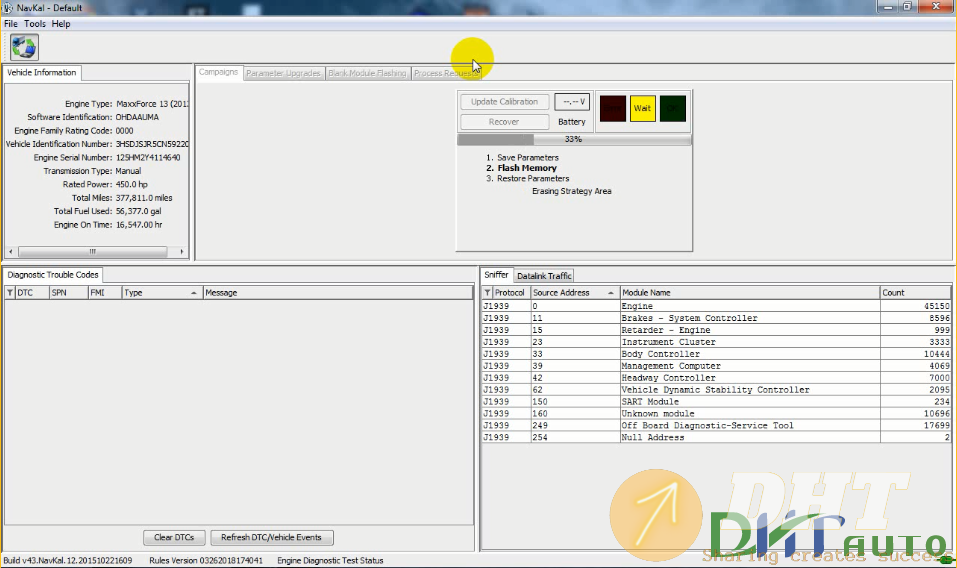The width and height of the screenshot is (957, 568).
Task: Click the Flash Memory step text
Action: click(x=527, y=168)
